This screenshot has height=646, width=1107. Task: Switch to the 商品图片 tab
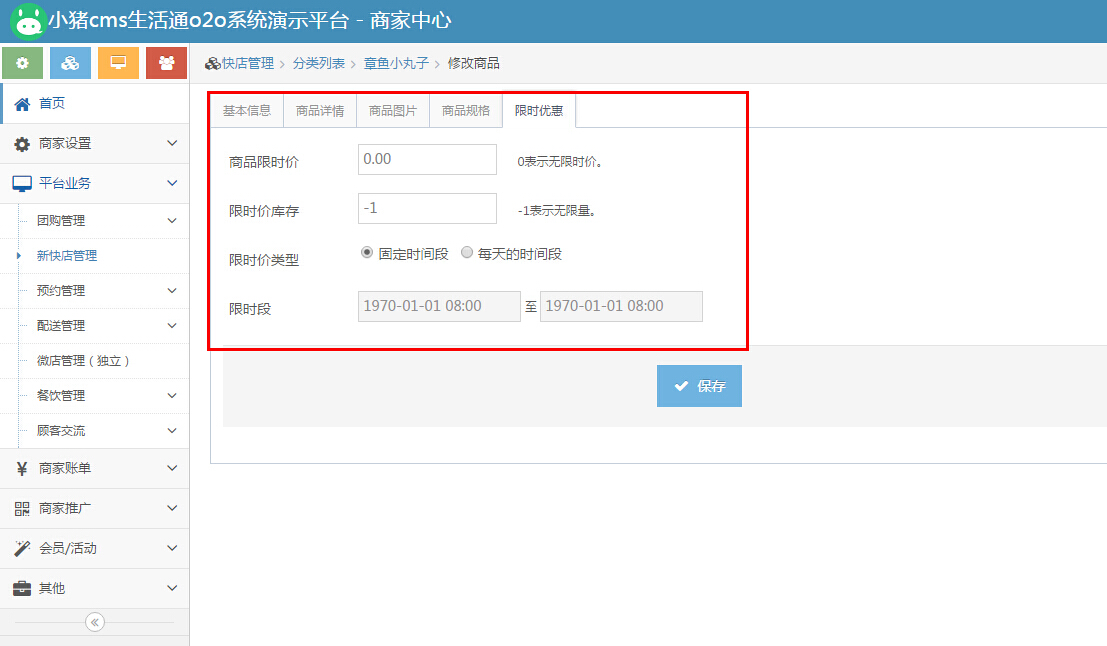tap(393, 111)
